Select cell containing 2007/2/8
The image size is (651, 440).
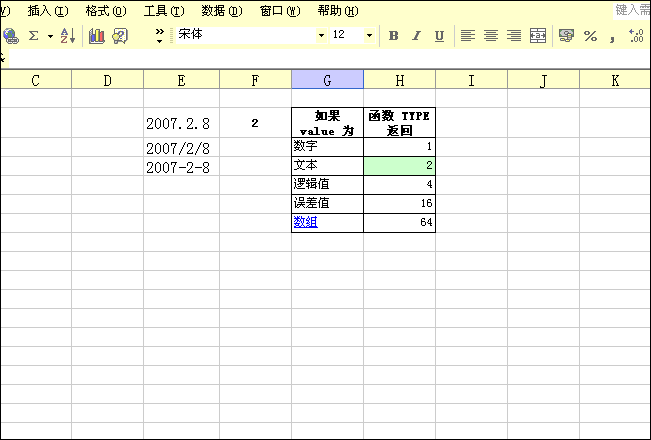[x=181, y=147]
